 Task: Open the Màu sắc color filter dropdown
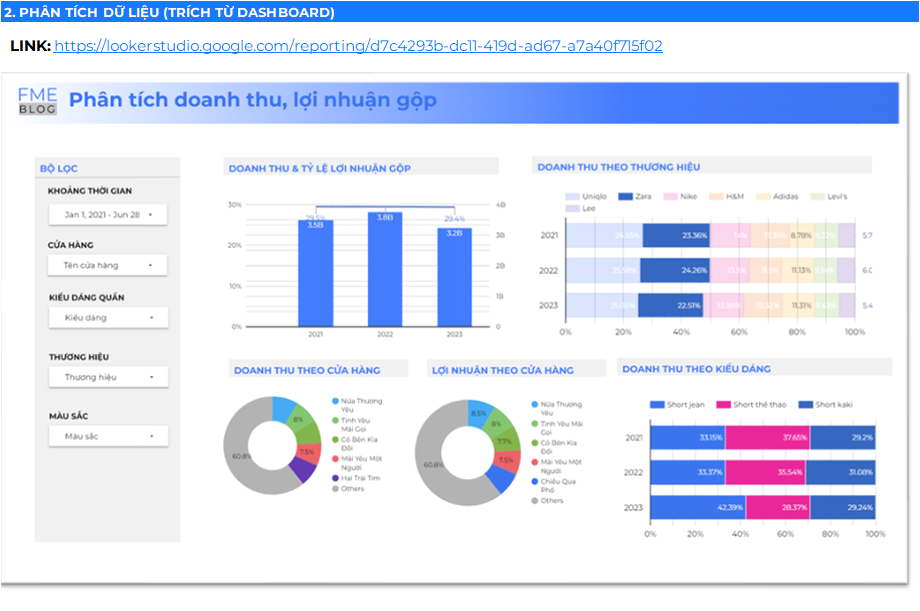(x=107, y=435)
